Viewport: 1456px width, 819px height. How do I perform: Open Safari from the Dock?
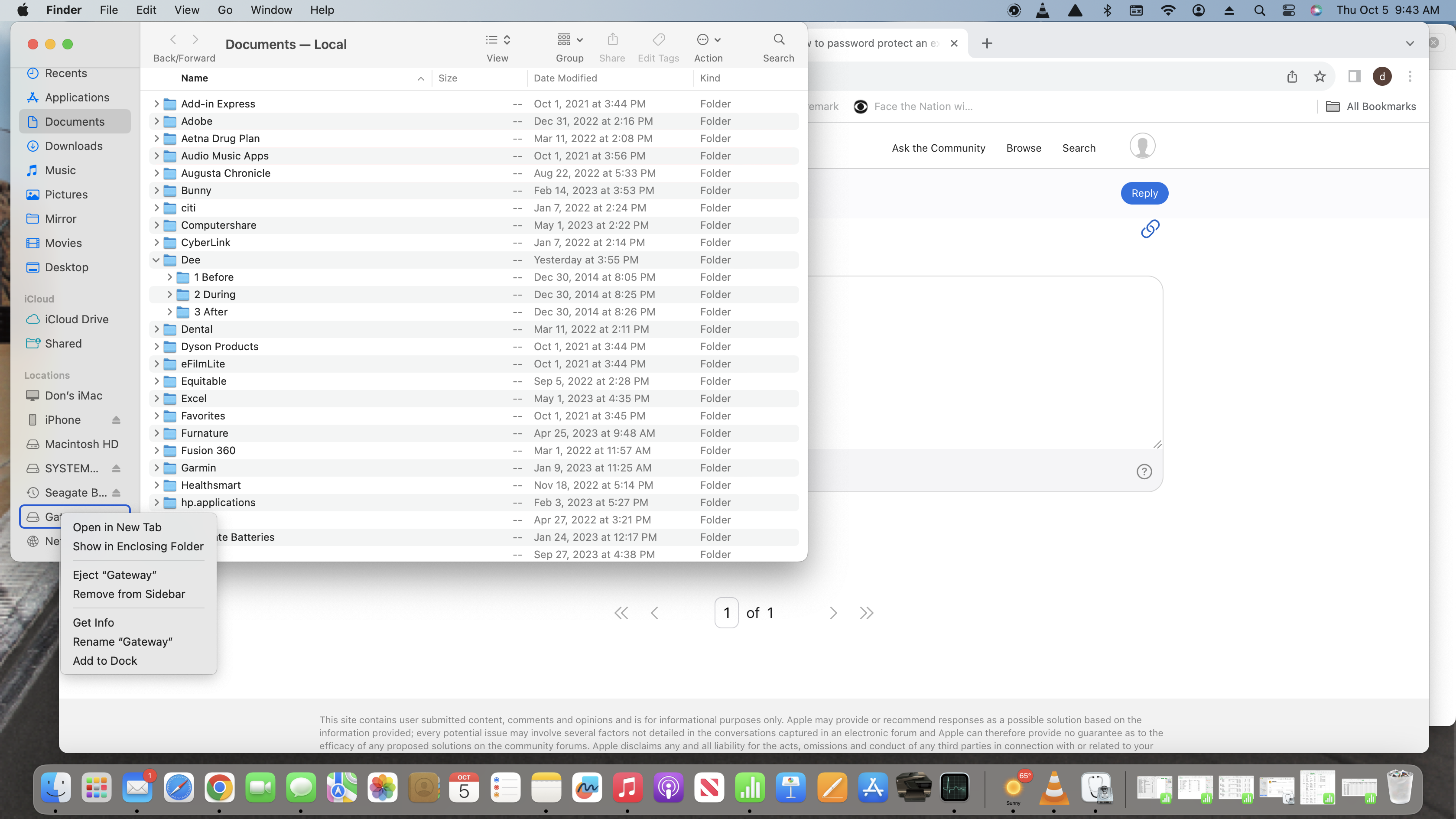click(x=179, y=787)
